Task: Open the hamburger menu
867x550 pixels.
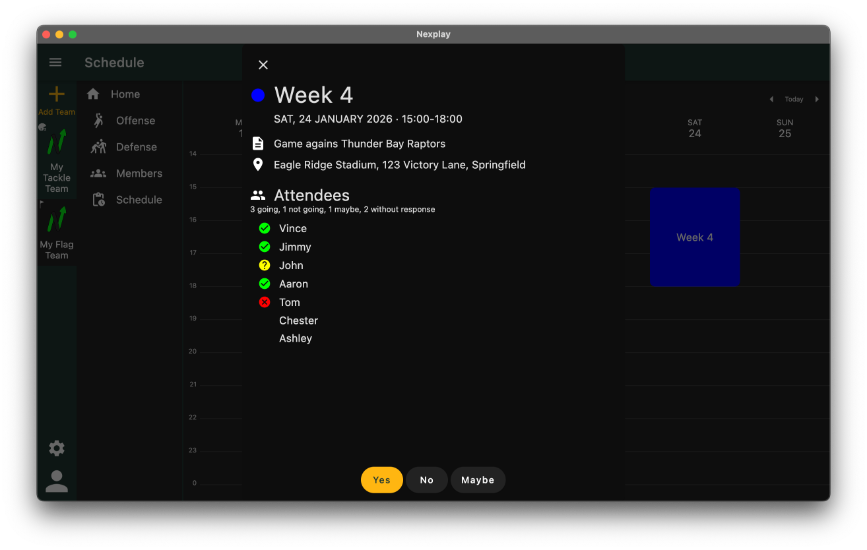Action: [x=56, y=63]
